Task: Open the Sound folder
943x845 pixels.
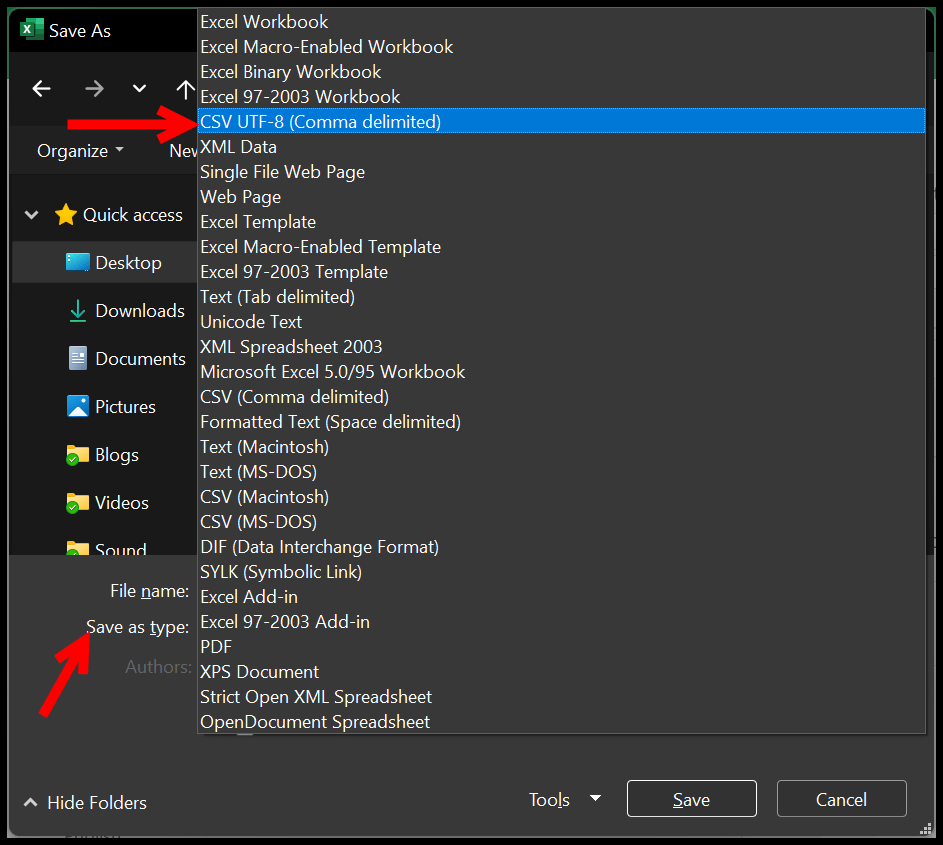Action: click(x=105, y=546)
